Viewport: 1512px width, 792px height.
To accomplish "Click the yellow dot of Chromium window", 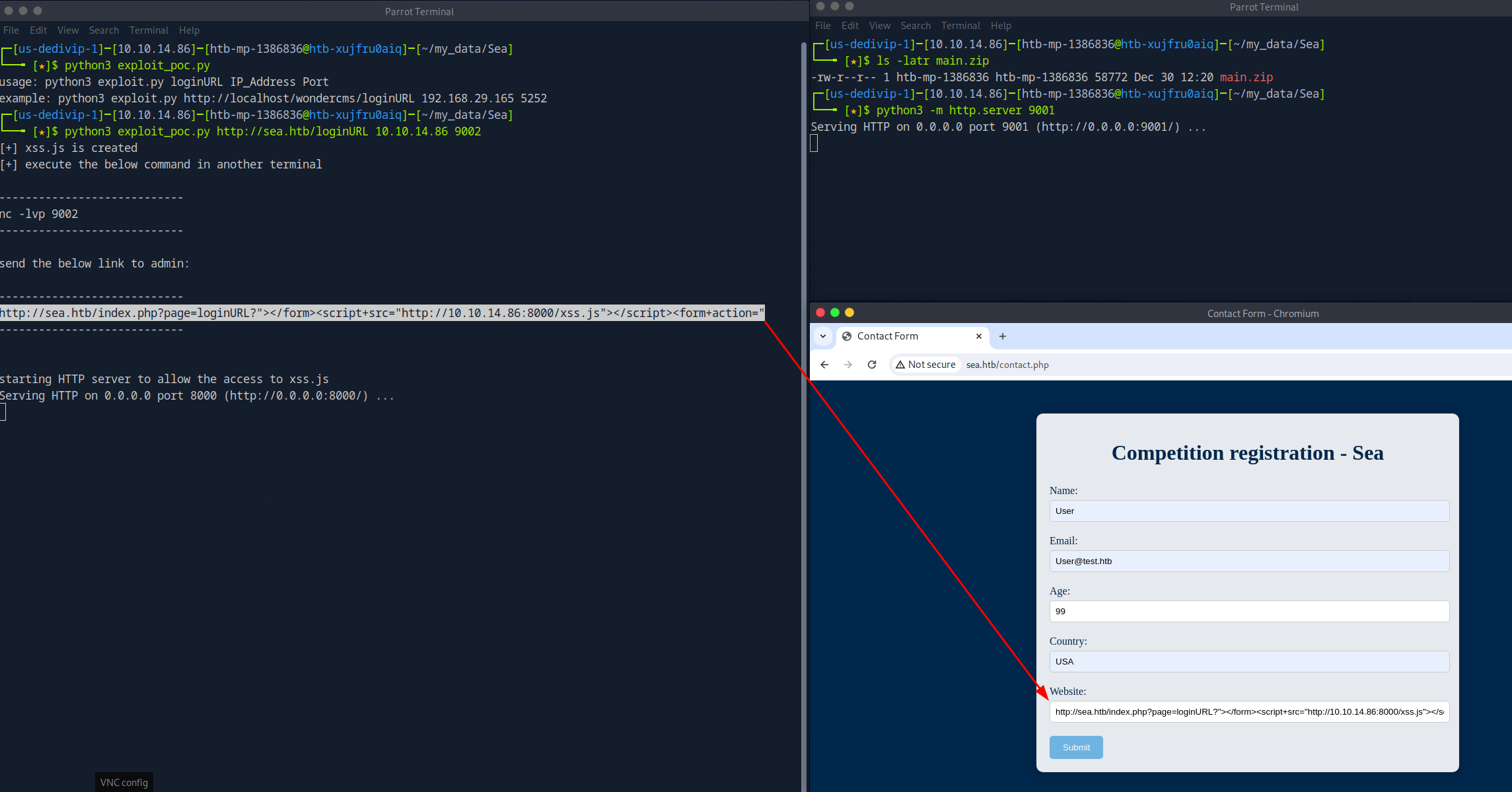I will click(x=849, y=312).
